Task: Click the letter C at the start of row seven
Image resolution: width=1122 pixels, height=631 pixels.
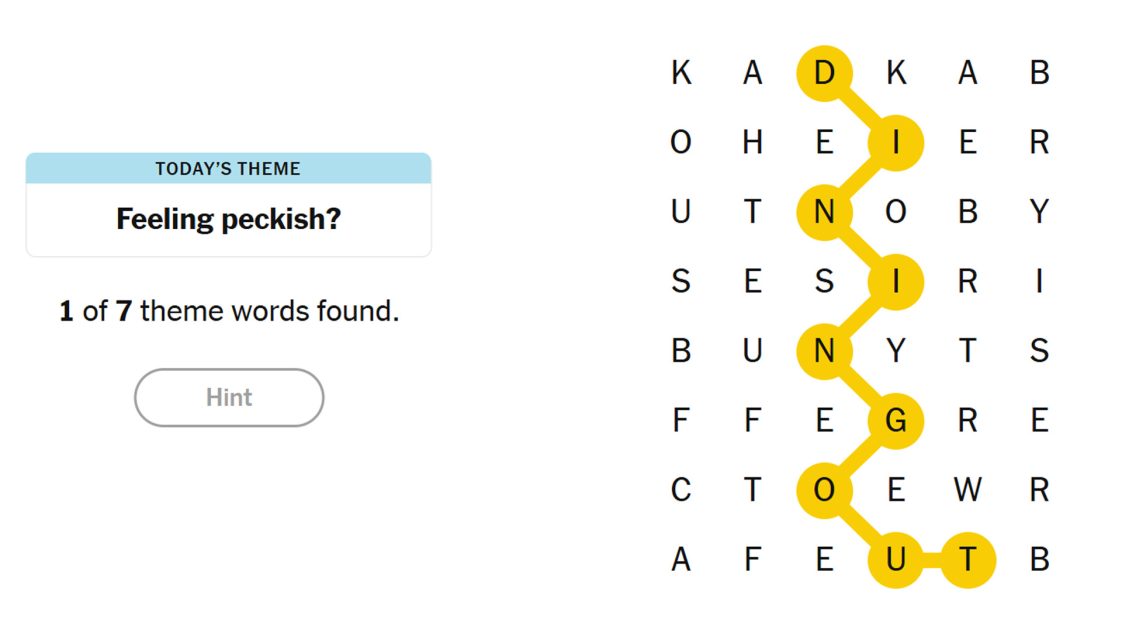Action: [x=681, y=490]
